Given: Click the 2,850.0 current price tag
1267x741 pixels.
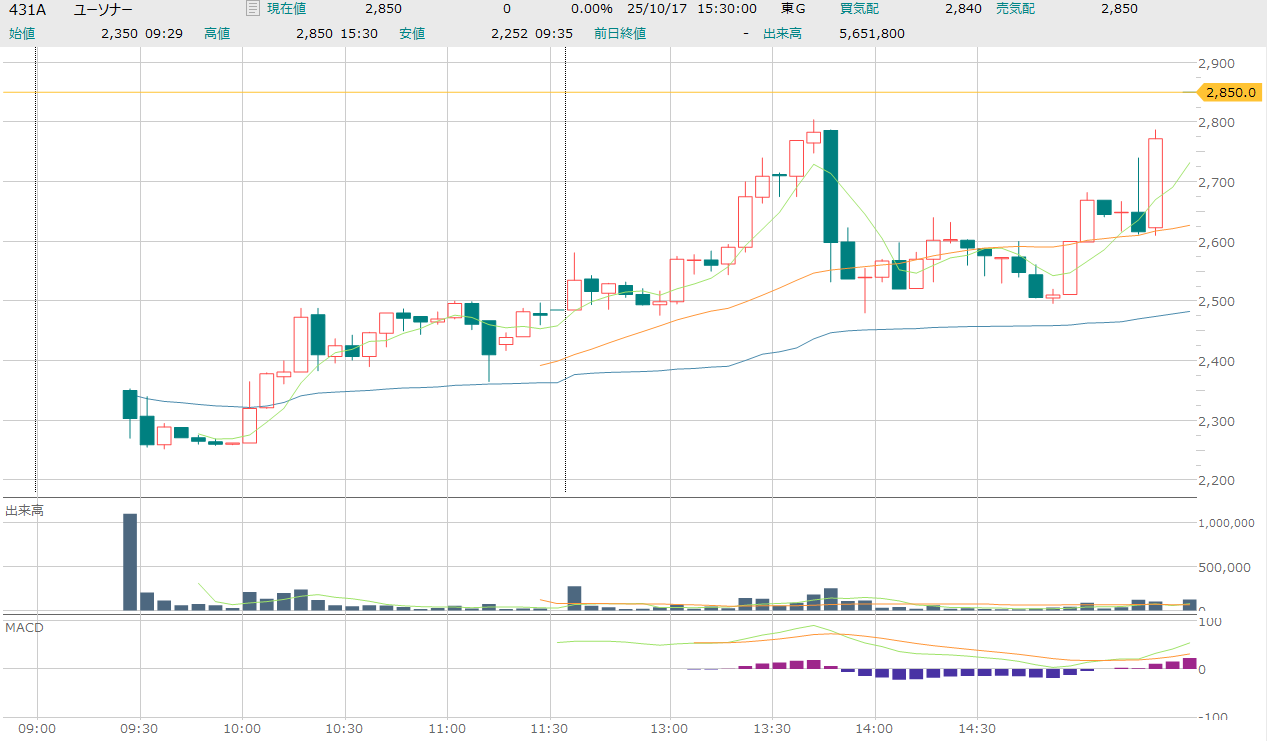Looking at the screenshot, I should (x=1228, y=92).
